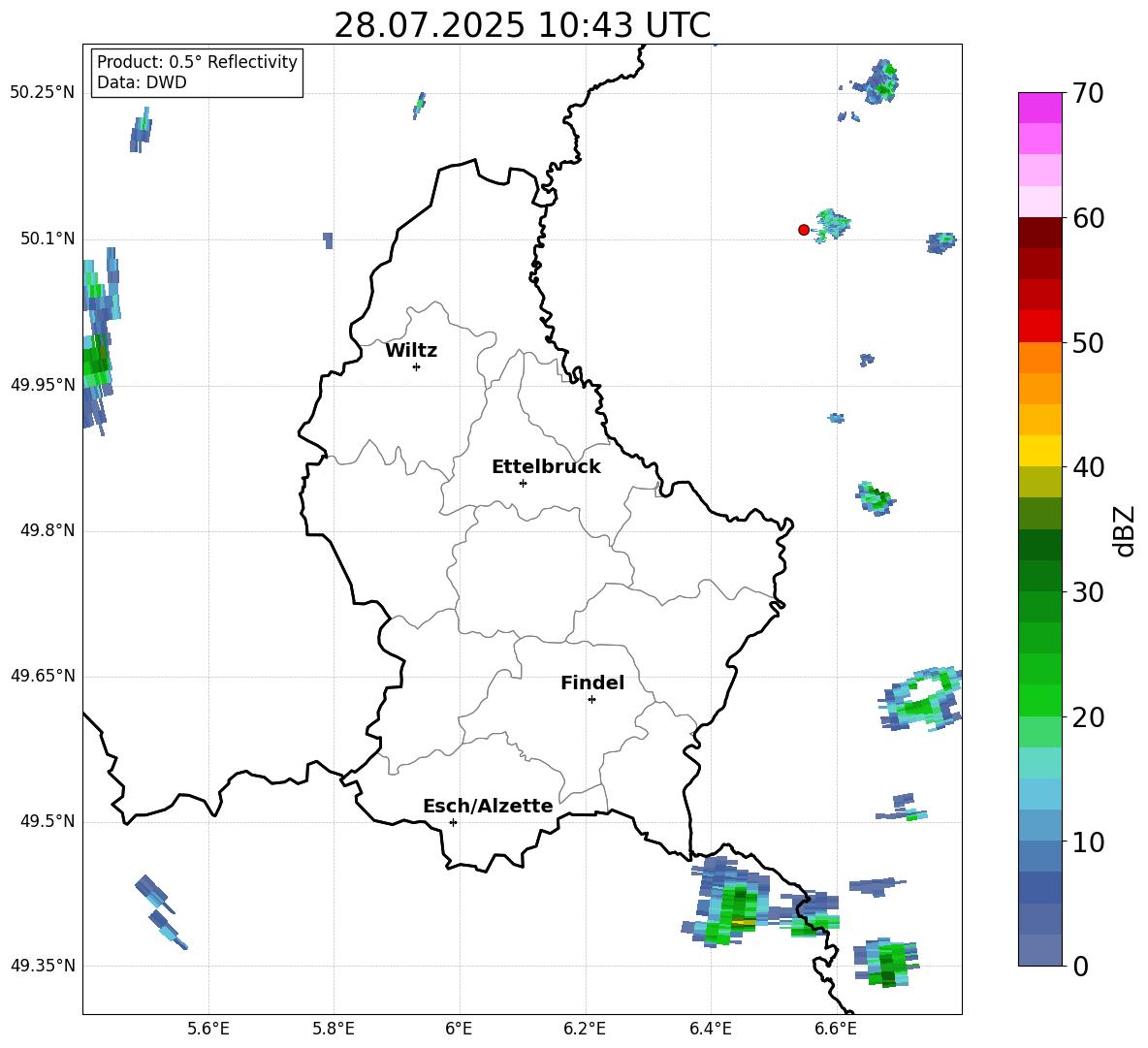Click the 5.6°E longitude label
This screenshot has width=1148, height=1048.
(x=208, y=1029)
